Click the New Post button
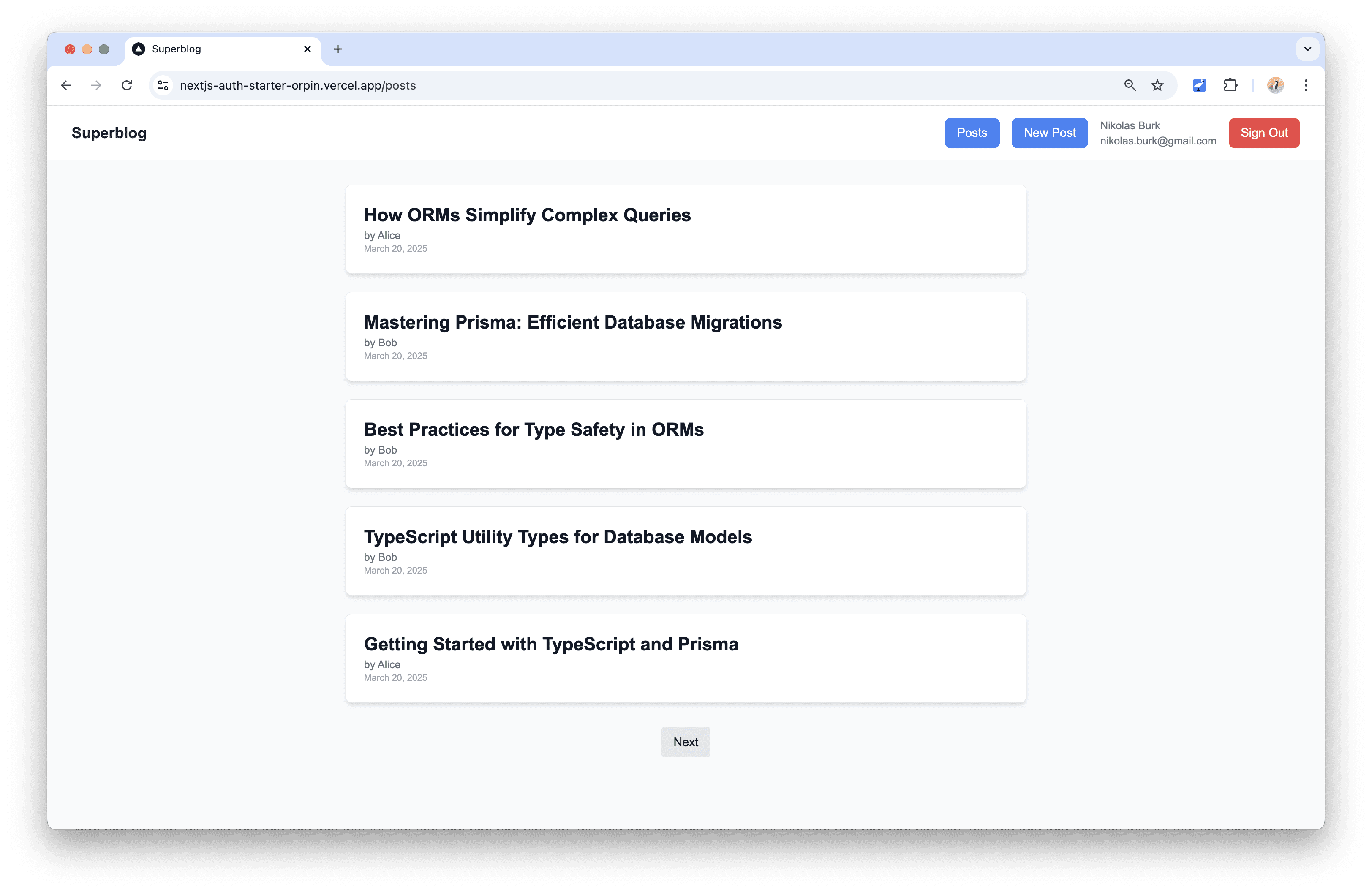1372x892 pixels. 1050,133
